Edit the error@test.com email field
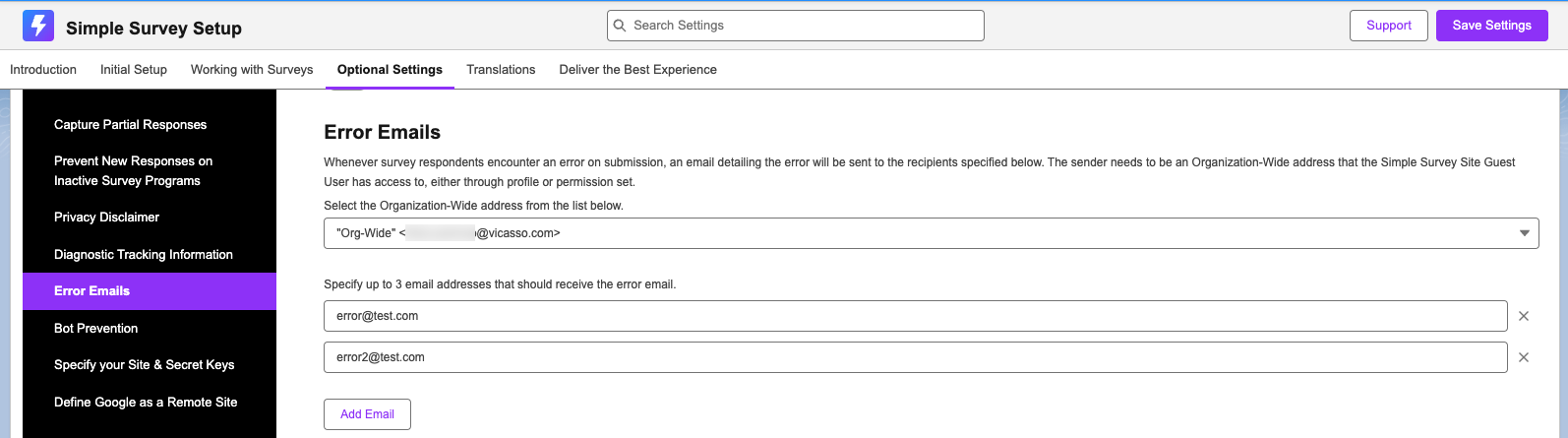This screenshot has height=438, width=1568. coord(915,316)
